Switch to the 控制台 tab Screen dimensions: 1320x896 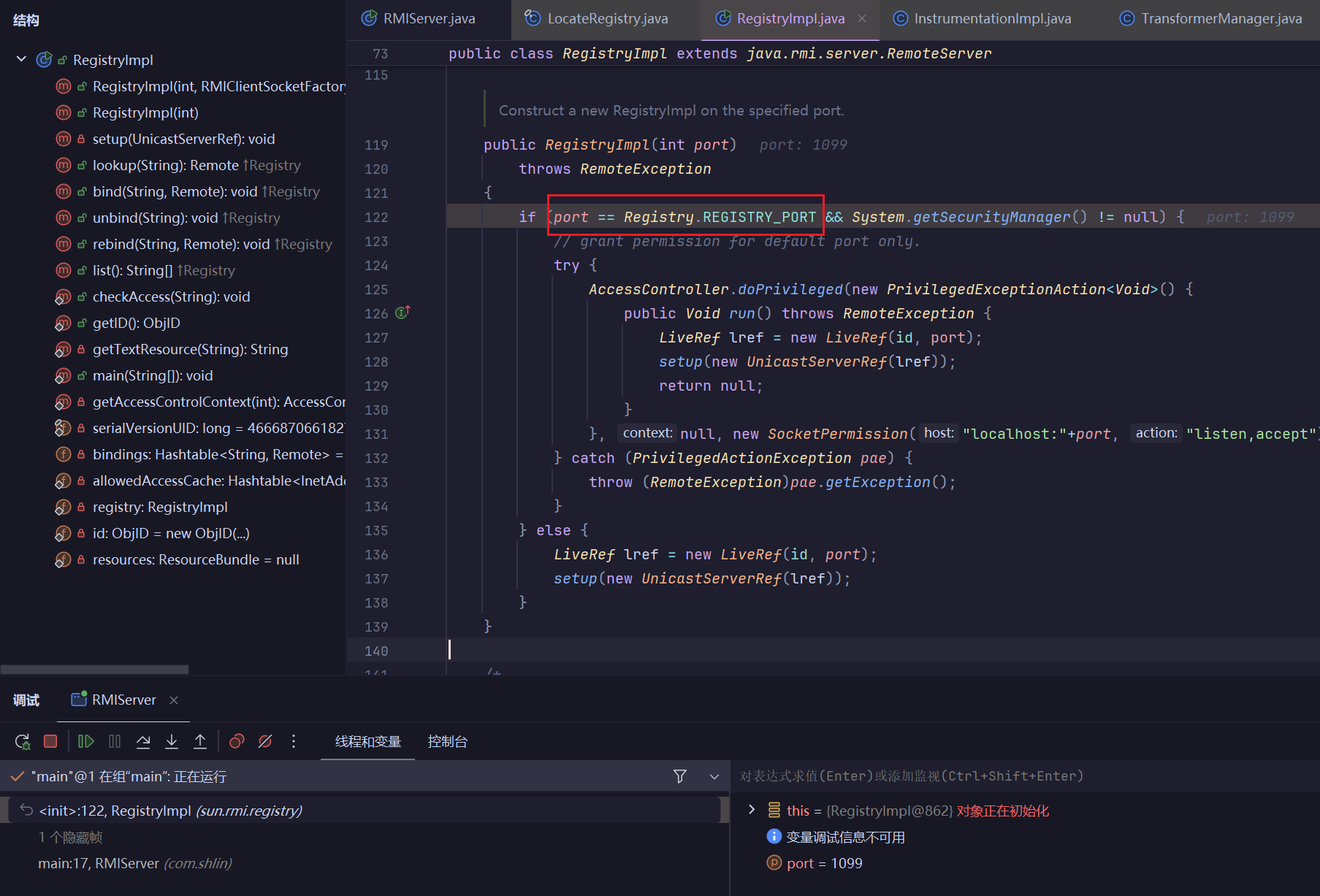click(x=447, y=742)
